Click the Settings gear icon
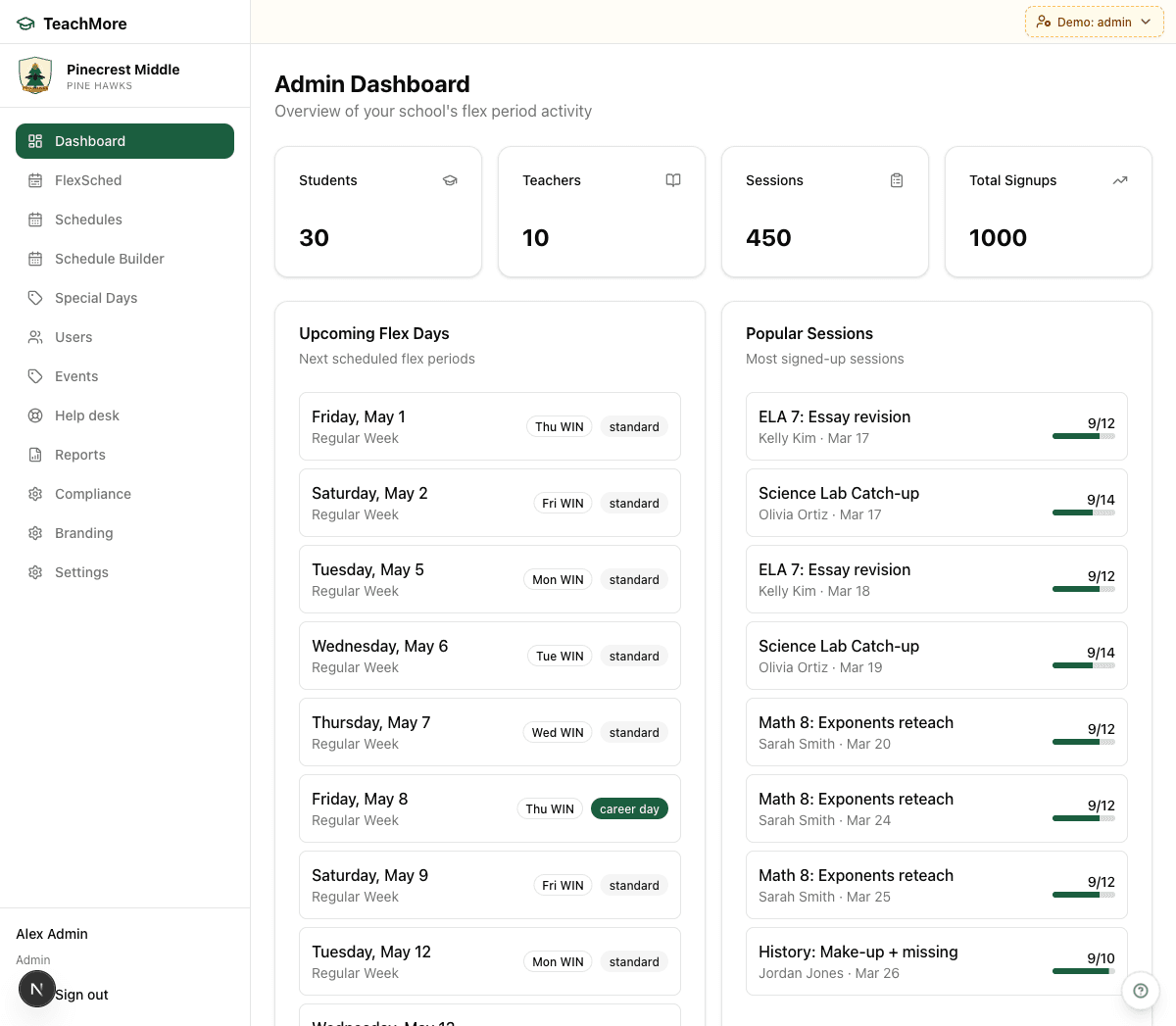Screen dimensions: 1176x1026 [35, 572]
